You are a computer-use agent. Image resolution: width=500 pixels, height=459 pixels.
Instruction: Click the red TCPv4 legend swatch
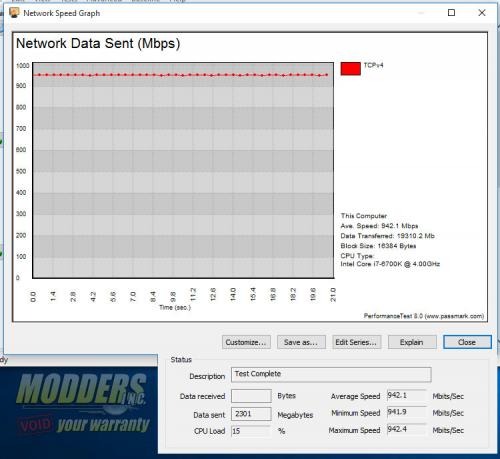click(350, 69)
